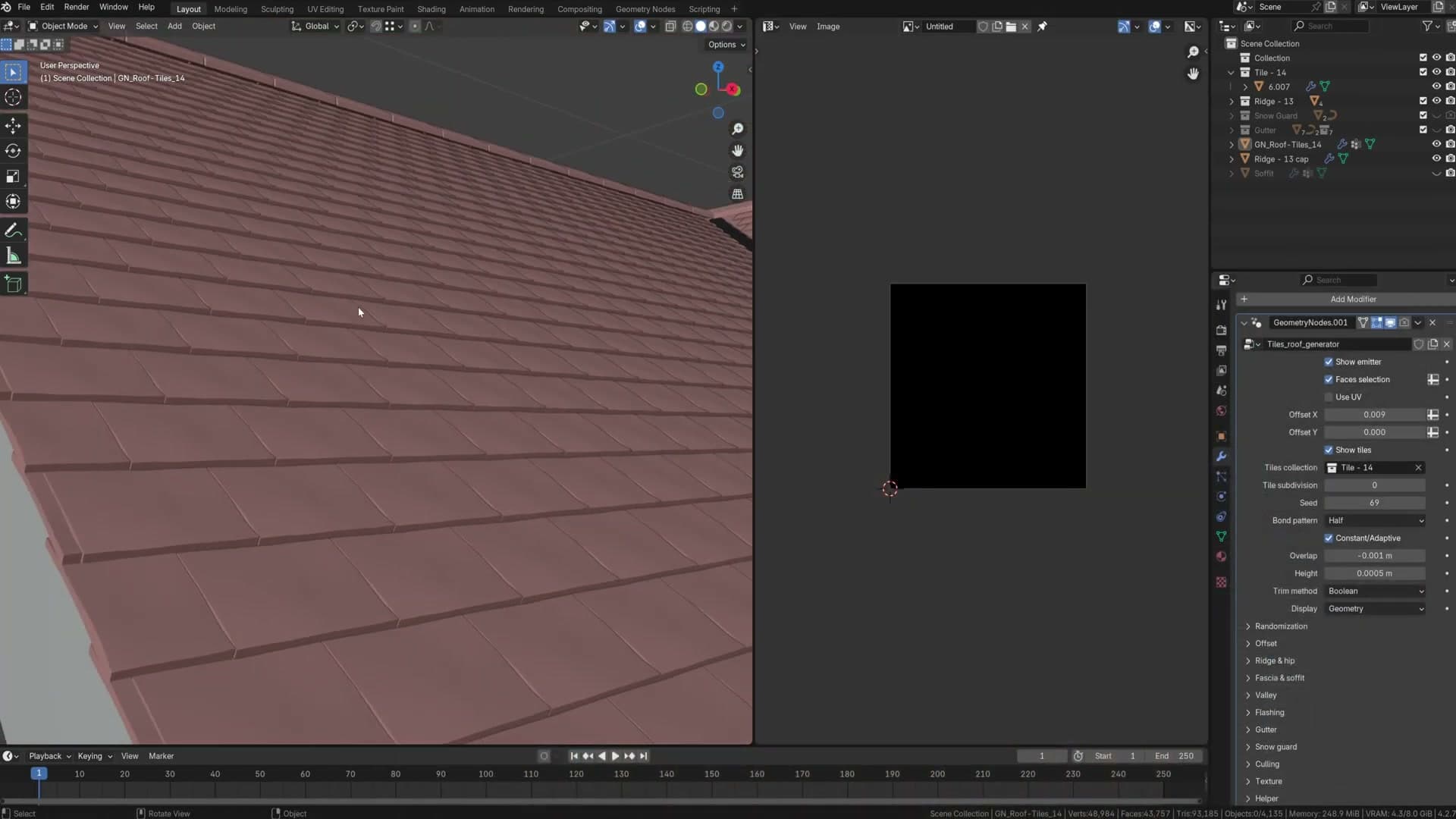Image resolution: width=1456 pixels, height=819 pixels.
Task: Toggle Faces selection checkbox
Action: [x=1329, y=379]
